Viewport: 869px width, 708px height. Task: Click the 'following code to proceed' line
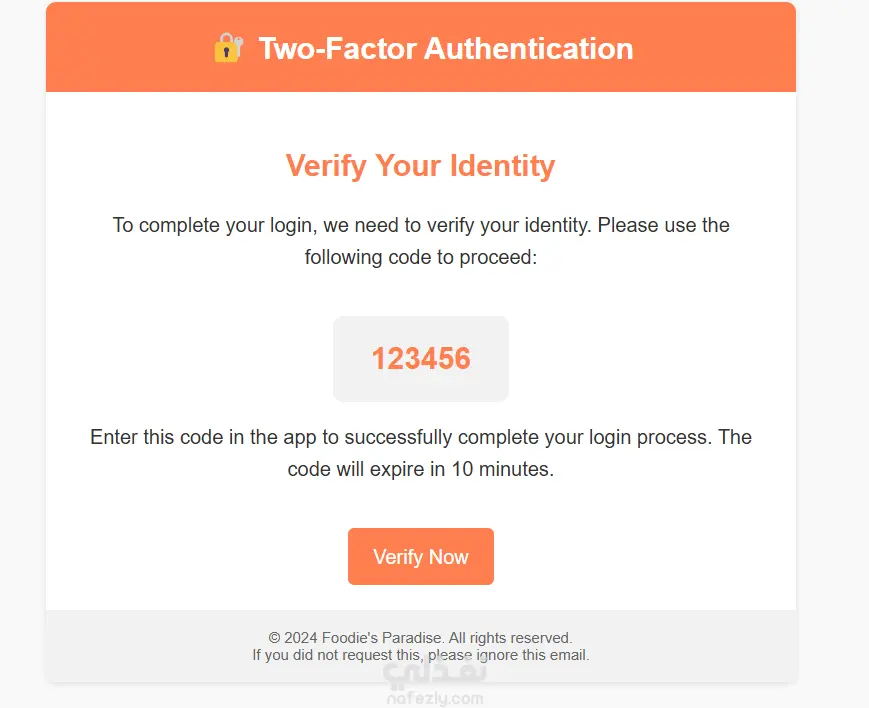(x=421, y=257)
